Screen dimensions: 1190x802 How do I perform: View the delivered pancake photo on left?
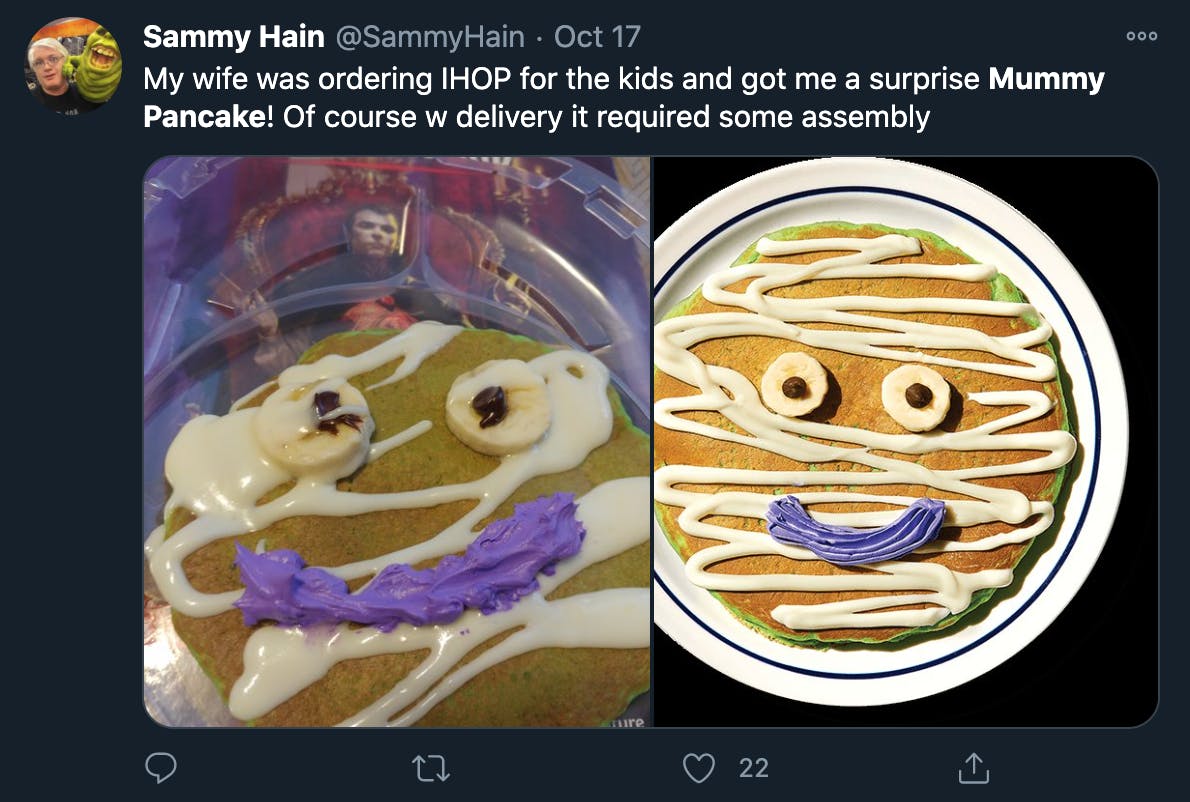pyautogui.click(x=397, y=442)
